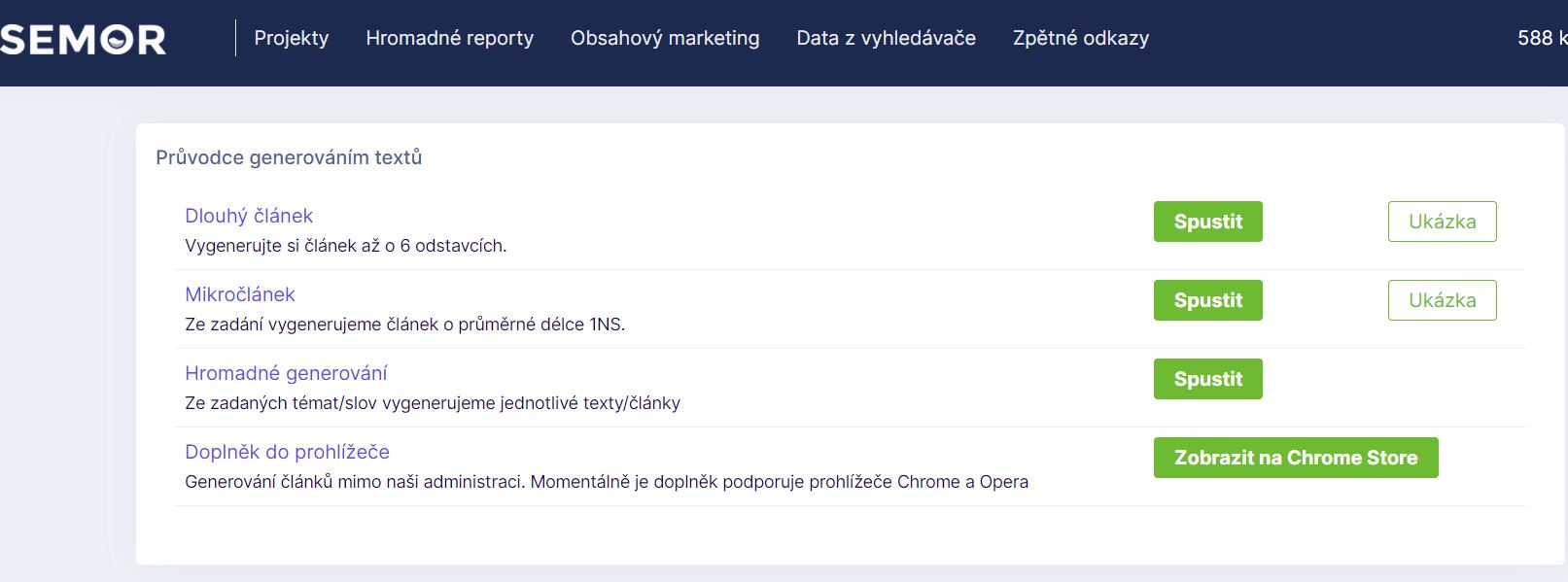
Task: View Ukázka sample for Mikročlánek
Action: click(x=1443, y=300)
